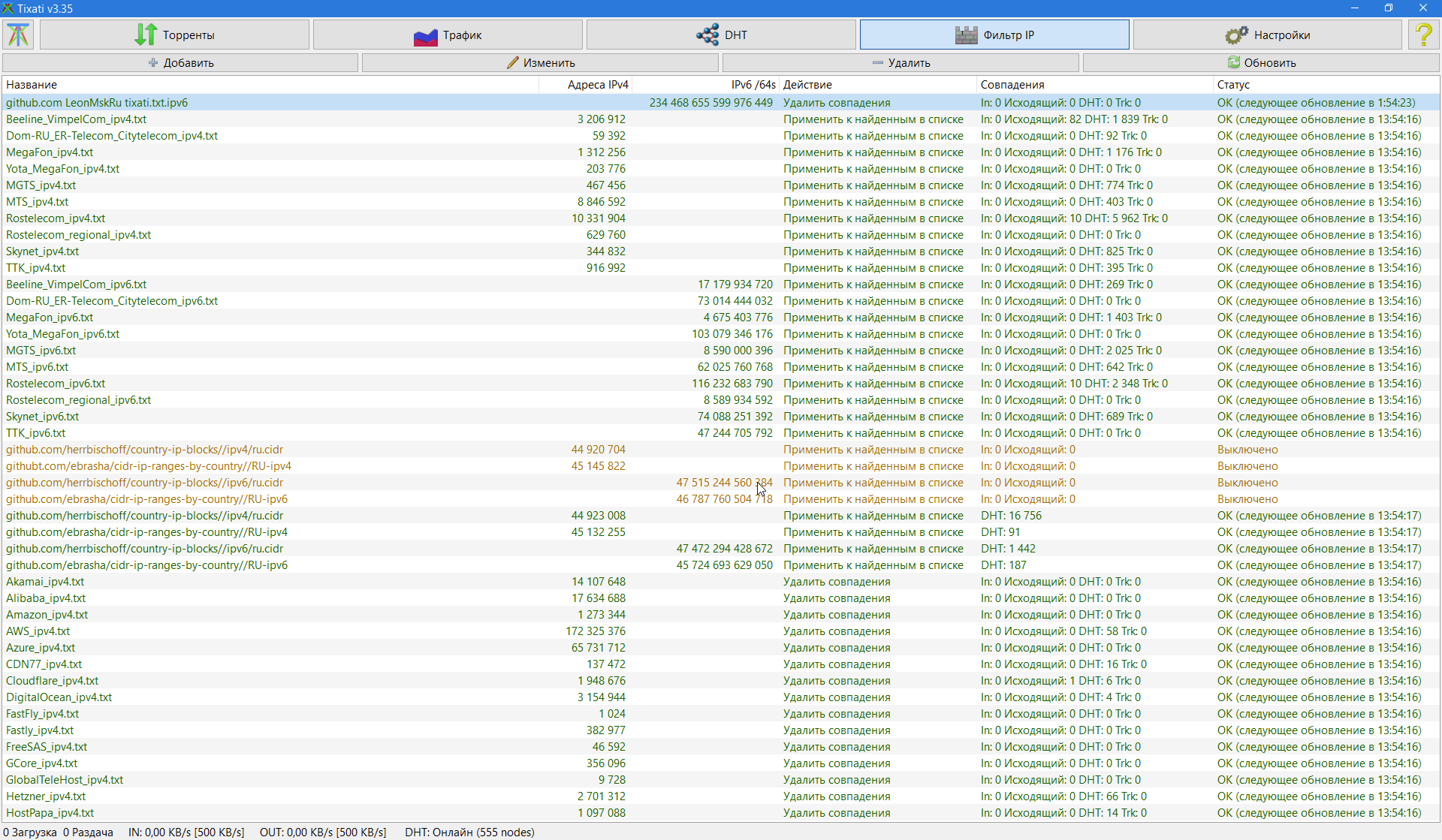Open the Настройки tab
The width and height of the screenshot is (1442, 840).
click(1268, 35)
